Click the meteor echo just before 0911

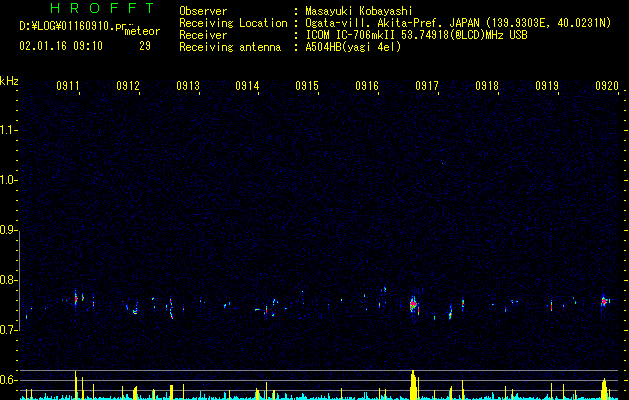75,298
